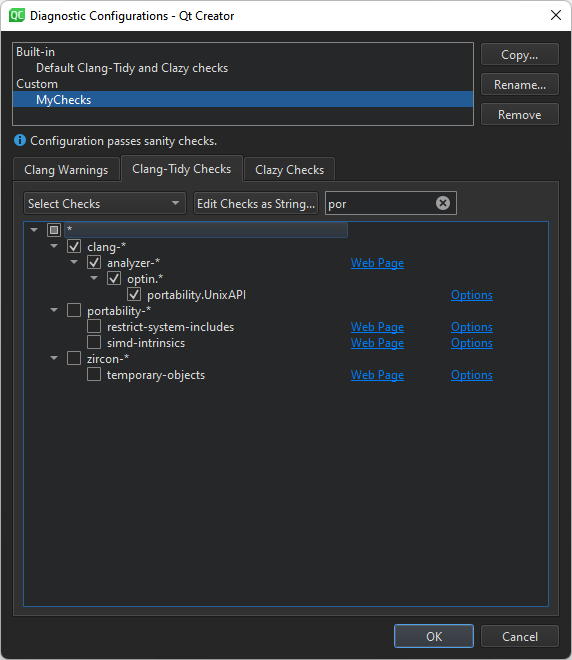Uncheck the analyzer-* checkbox
This screenshot has height=660, width=572.
pos(94,263)
